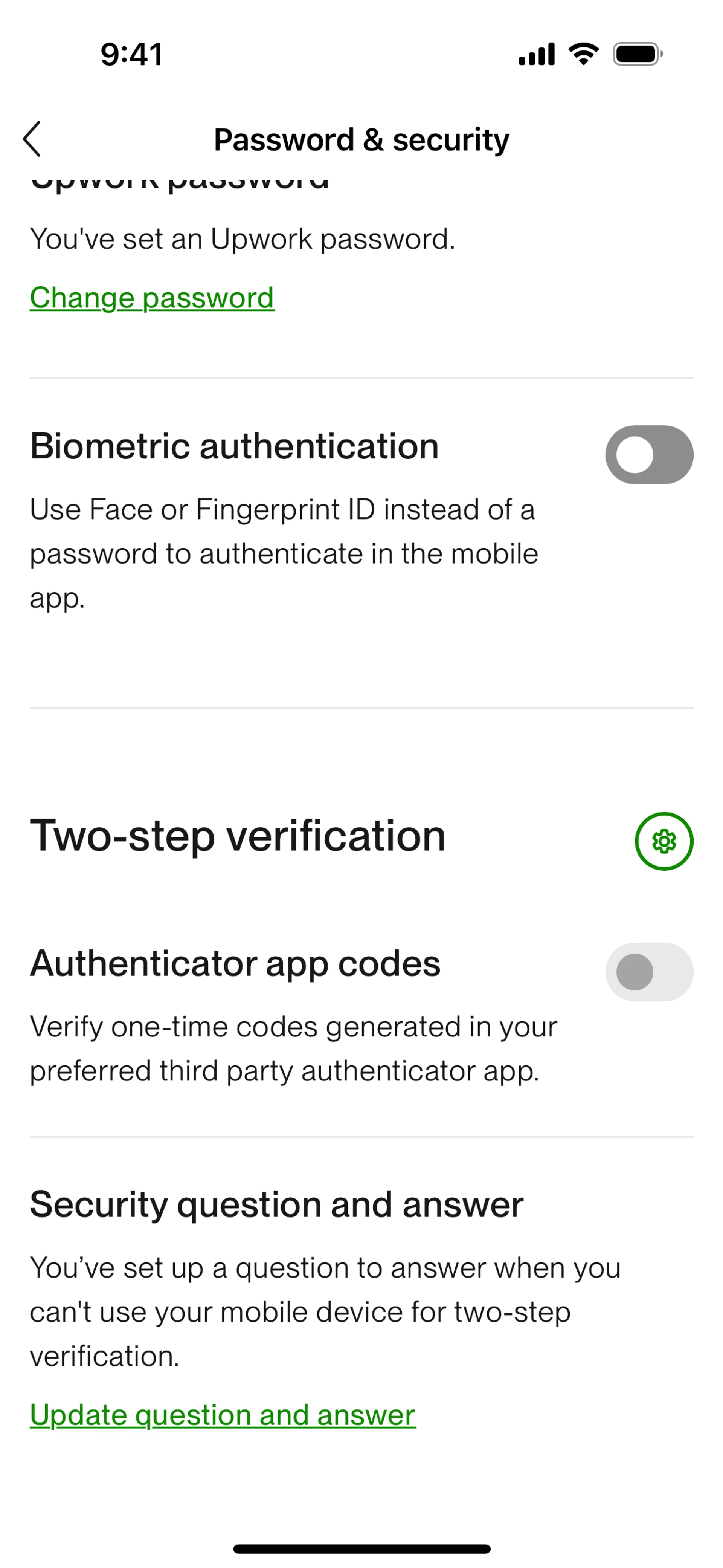723x1568 pixels.
Task: Tap the Password & security page title
Action: 361,140
